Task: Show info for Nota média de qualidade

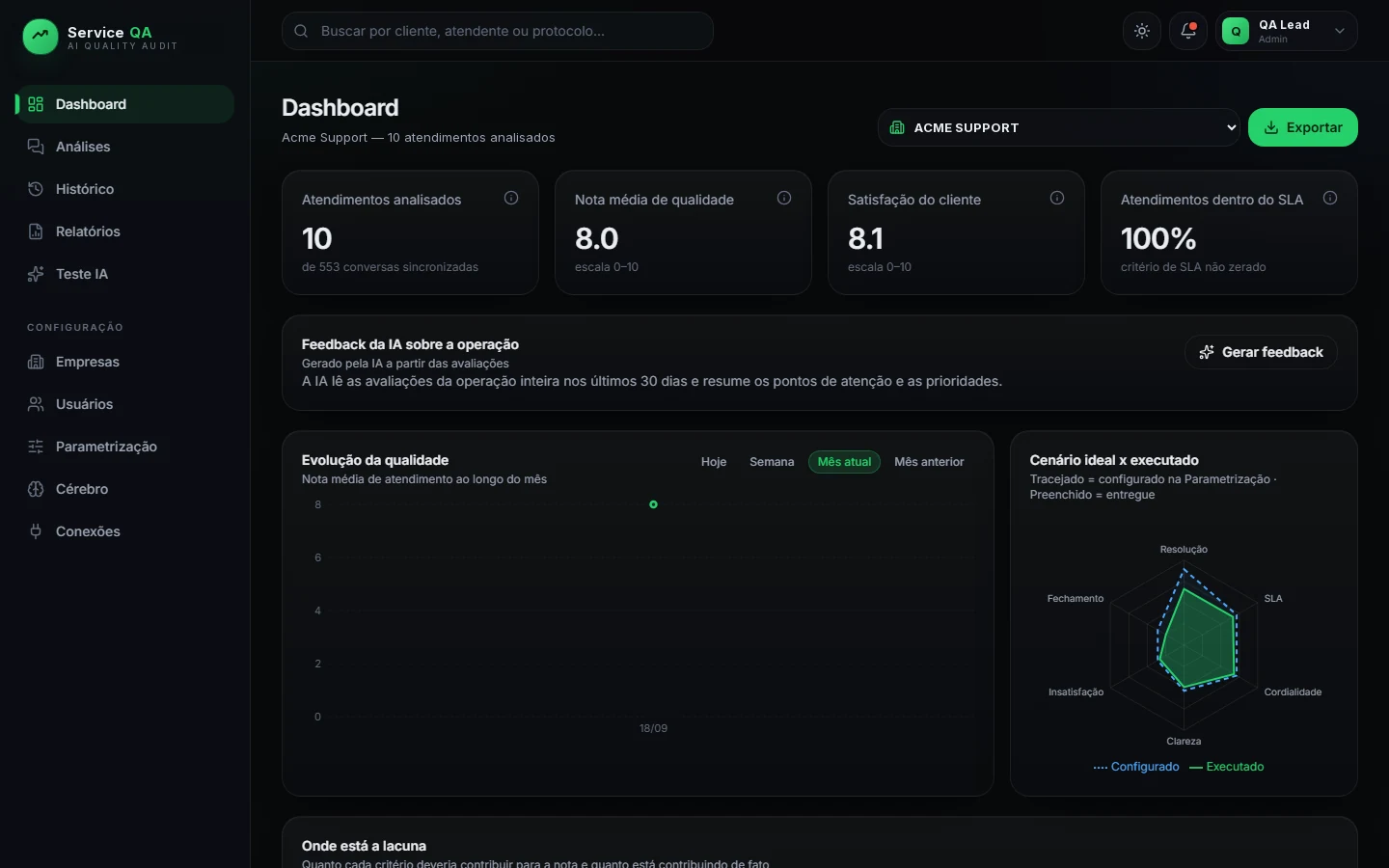Action: (784, 198)
